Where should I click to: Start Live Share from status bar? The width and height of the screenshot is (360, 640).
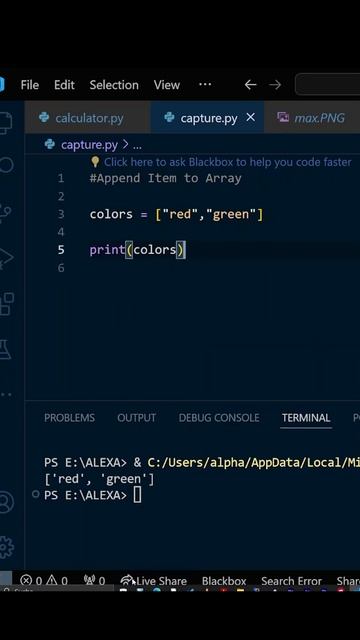tap(154, 581)
